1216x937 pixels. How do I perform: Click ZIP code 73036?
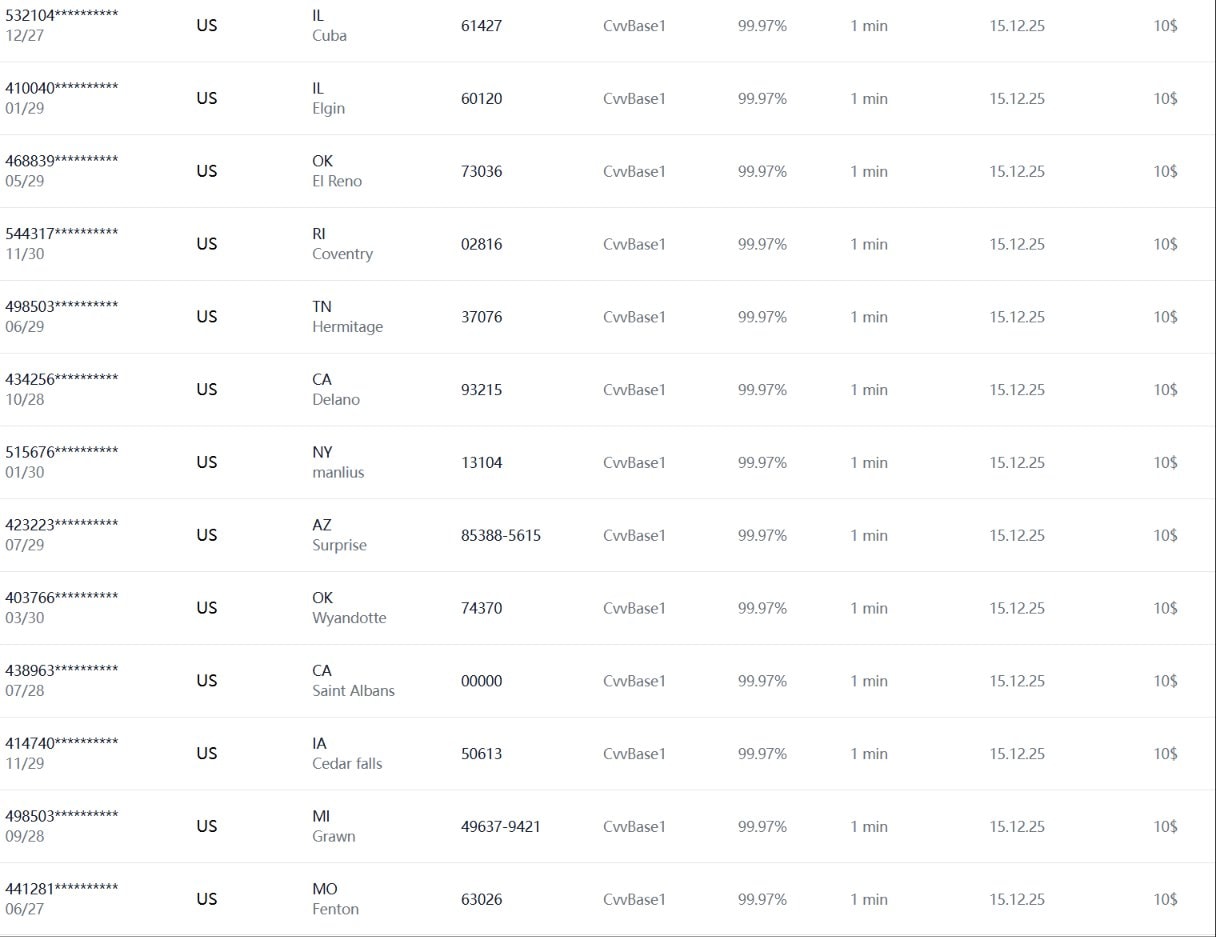pyautogui.click(x=481, y=171)
